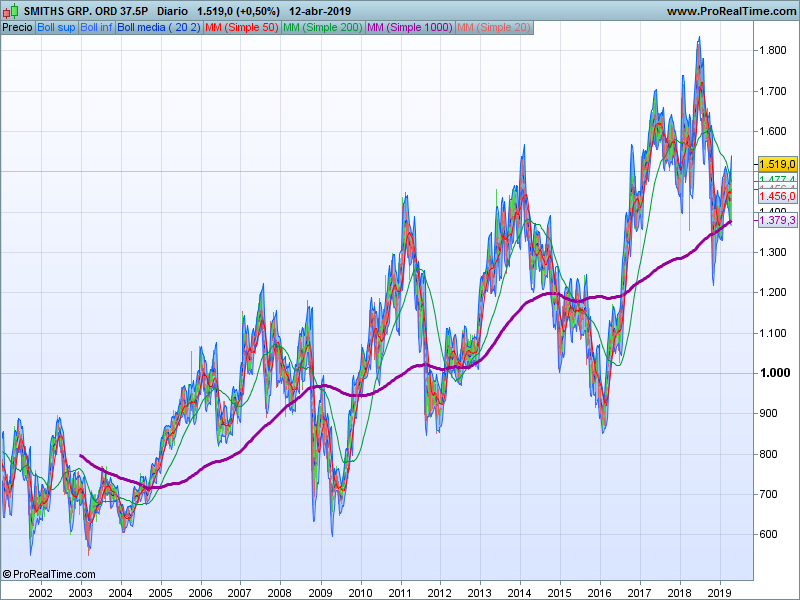
Task: Select the Boll inf indicator label
Action: pyautogui.click(x=96, y=28)
